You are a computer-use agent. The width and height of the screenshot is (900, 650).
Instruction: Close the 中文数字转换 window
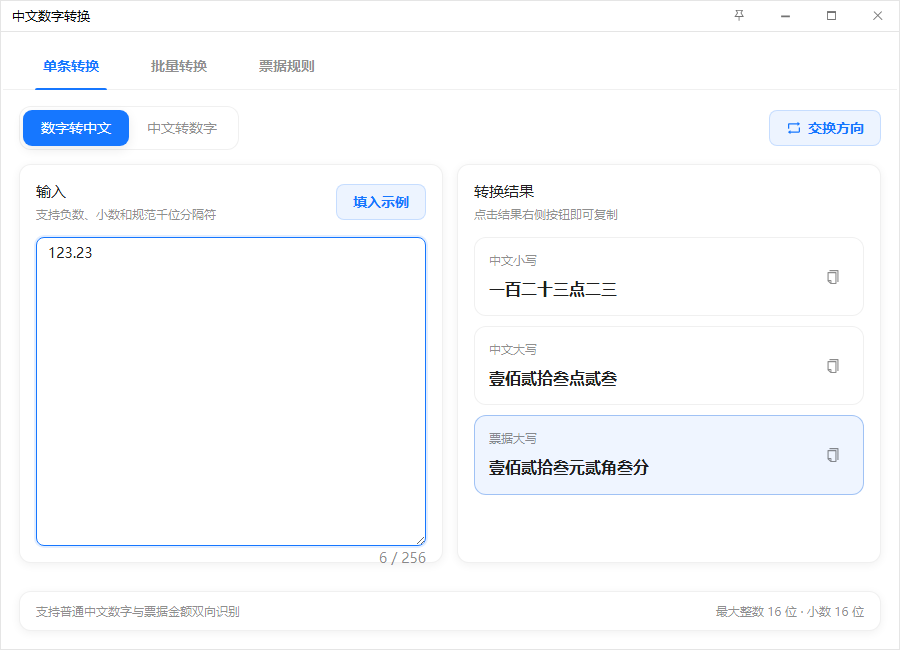(x=877, y=16)
